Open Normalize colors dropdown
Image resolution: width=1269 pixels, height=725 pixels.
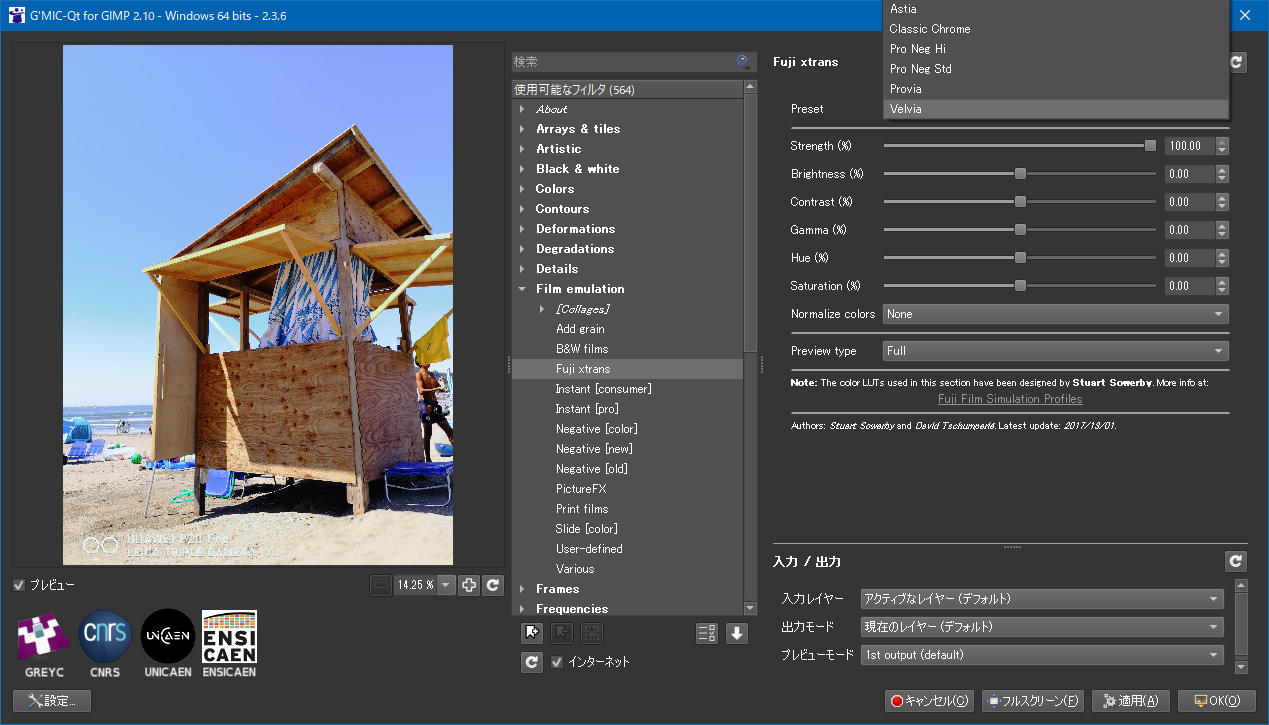pyautogui.click(x=1055, y=314)
